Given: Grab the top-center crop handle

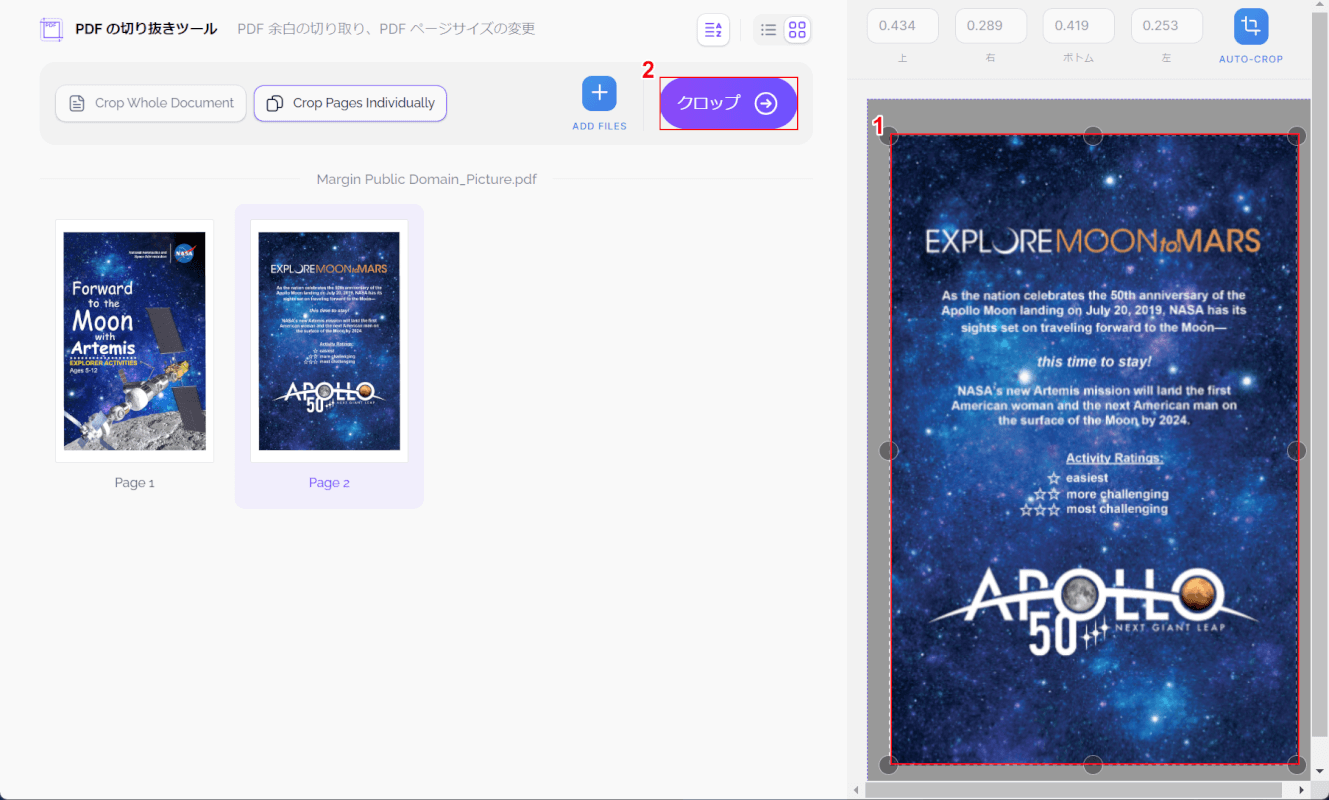Looking at the screenshot, I should pyautogui.click(x=1093, y=136).
